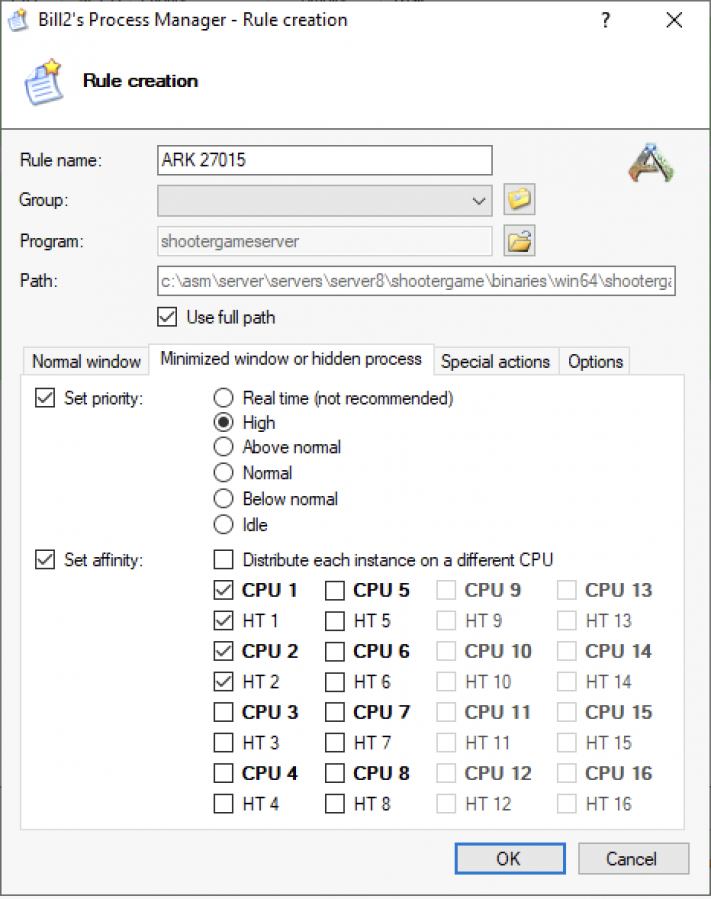Select the Idle priority radio button
The width and height of the screenshot is (711, 899).
coord(224,524)
